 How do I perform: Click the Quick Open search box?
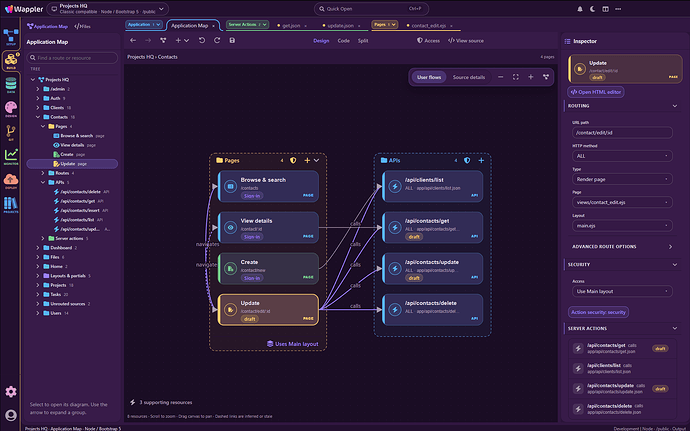click(x=371, y=9)
